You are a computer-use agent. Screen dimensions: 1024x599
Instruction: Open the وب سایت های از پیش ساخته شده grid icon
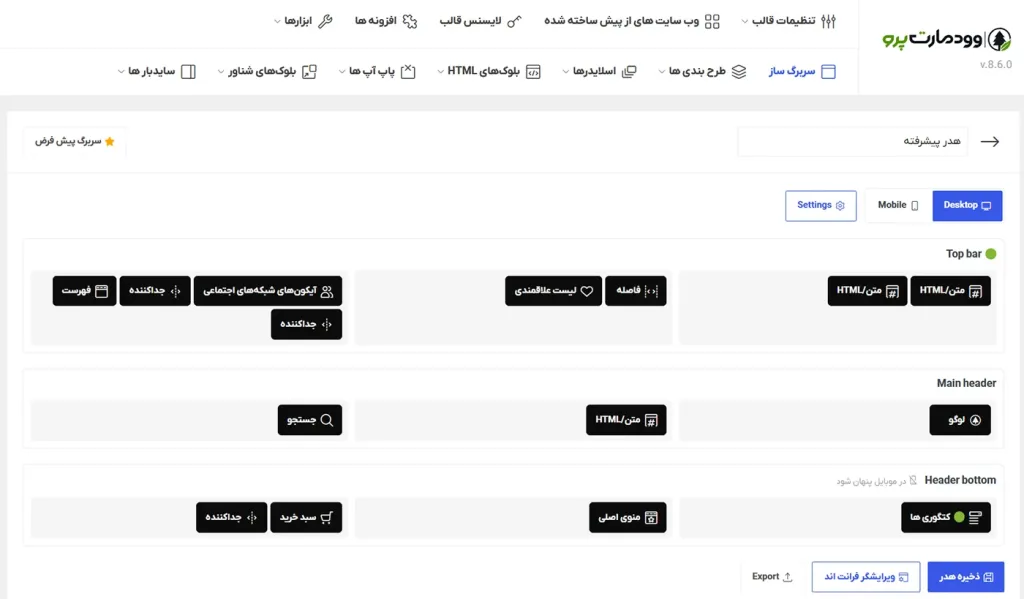tap(712, 22)
